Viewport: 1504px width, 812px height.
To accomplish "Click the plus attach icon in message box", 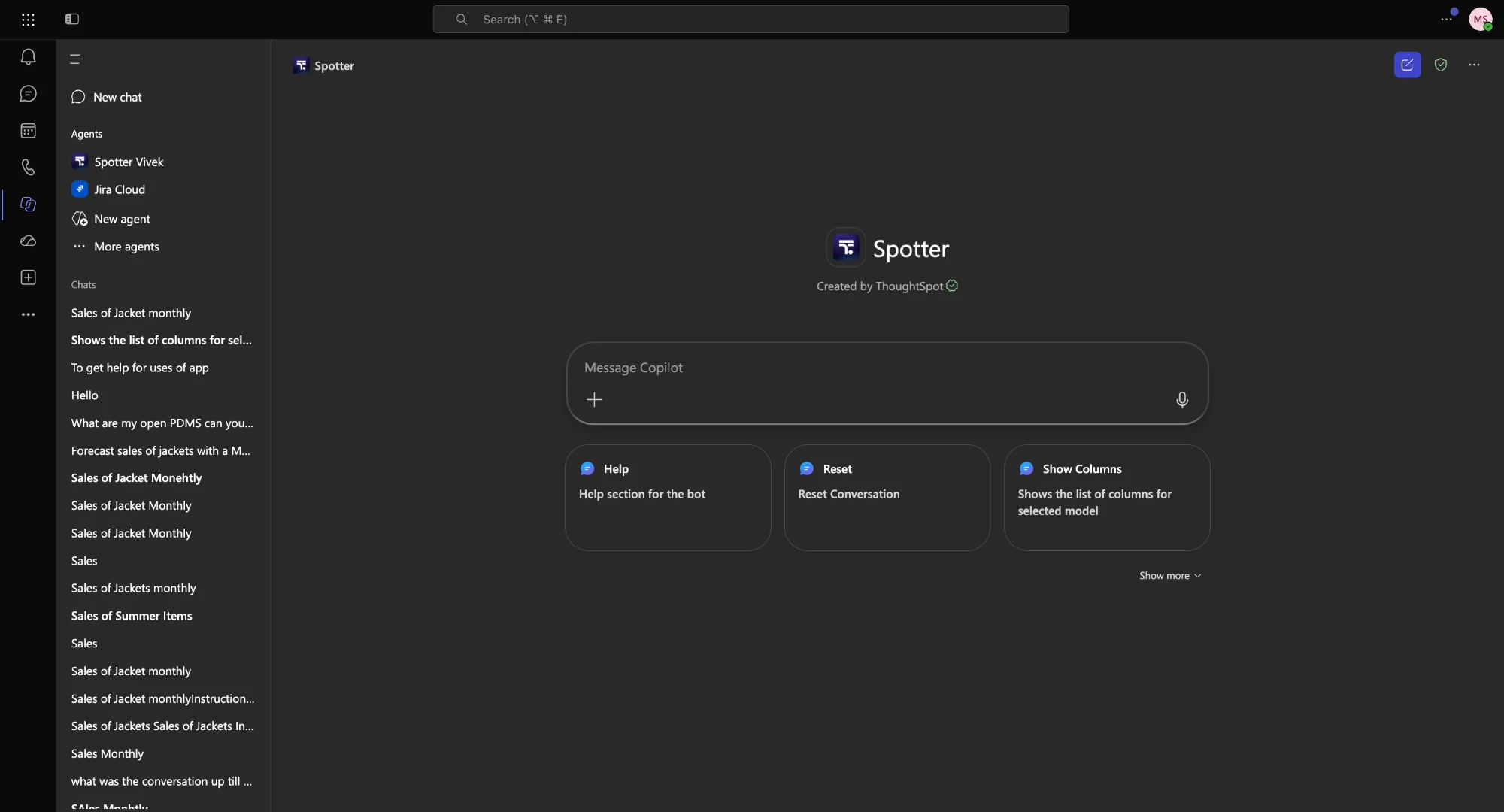I will pos(594,400).
